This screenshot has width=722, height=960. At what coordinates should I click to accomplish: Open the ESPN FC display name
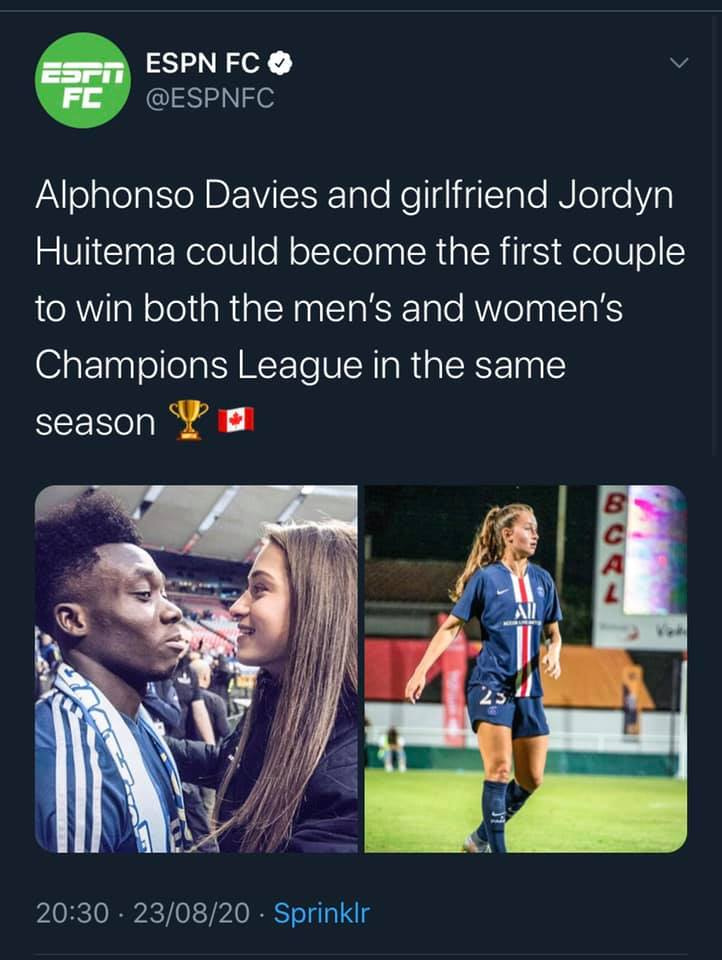[x=203, y=63]
